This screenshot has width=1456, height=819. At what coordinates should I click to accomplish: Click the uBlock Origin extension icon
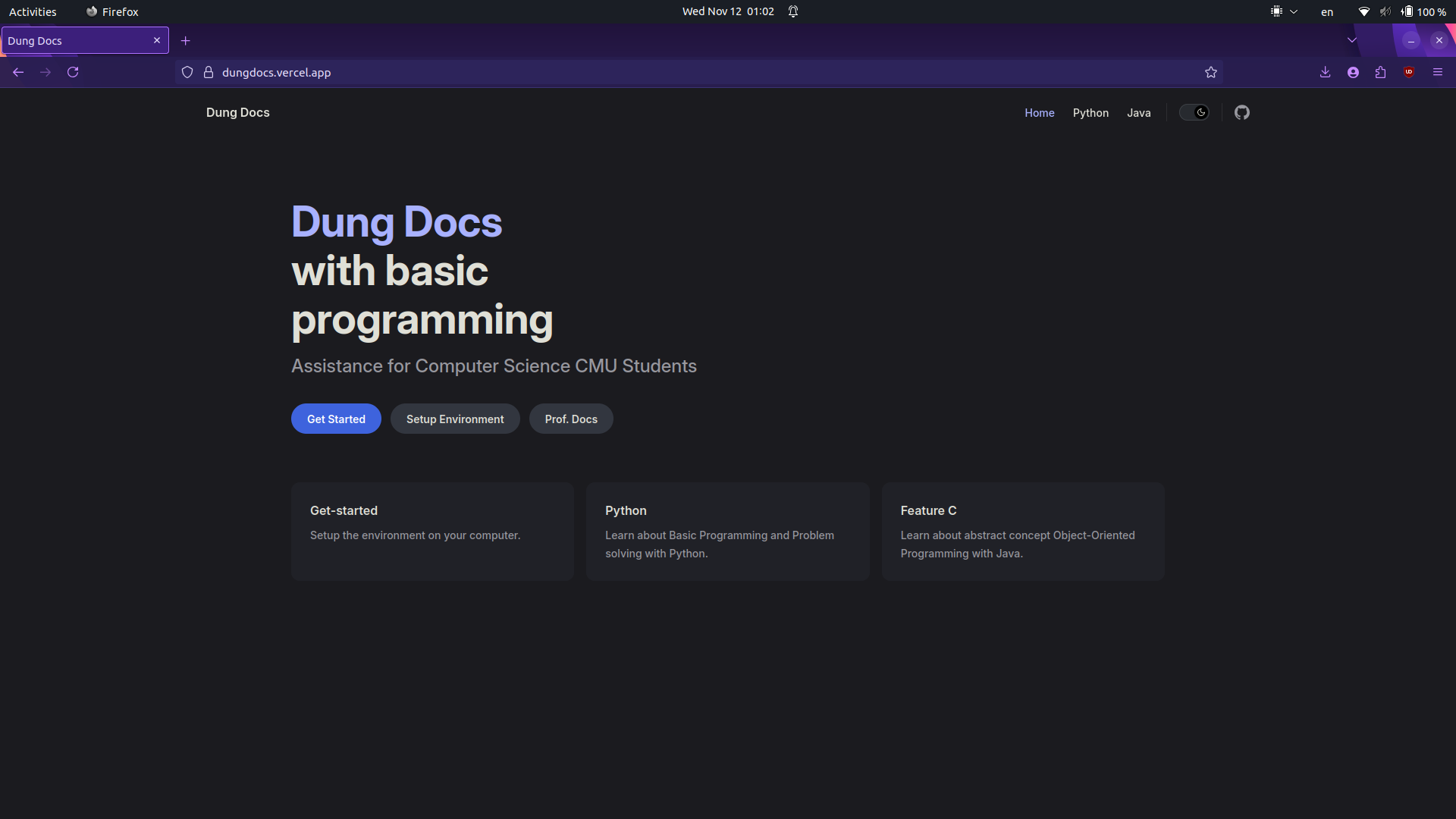[1409, 72]
